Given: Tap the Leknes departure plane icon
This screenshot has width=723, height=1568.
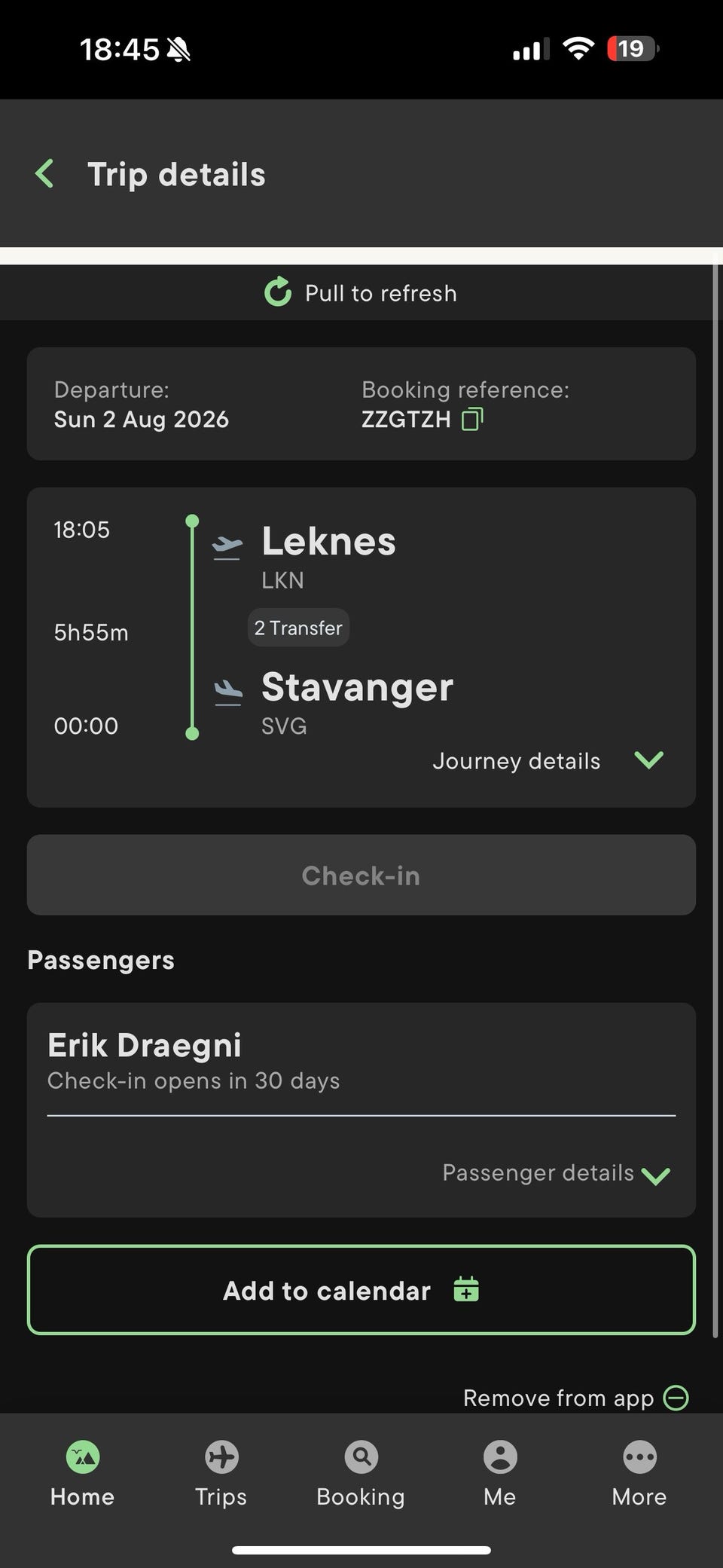Looking at the screenshot, I should coord(227,547).
